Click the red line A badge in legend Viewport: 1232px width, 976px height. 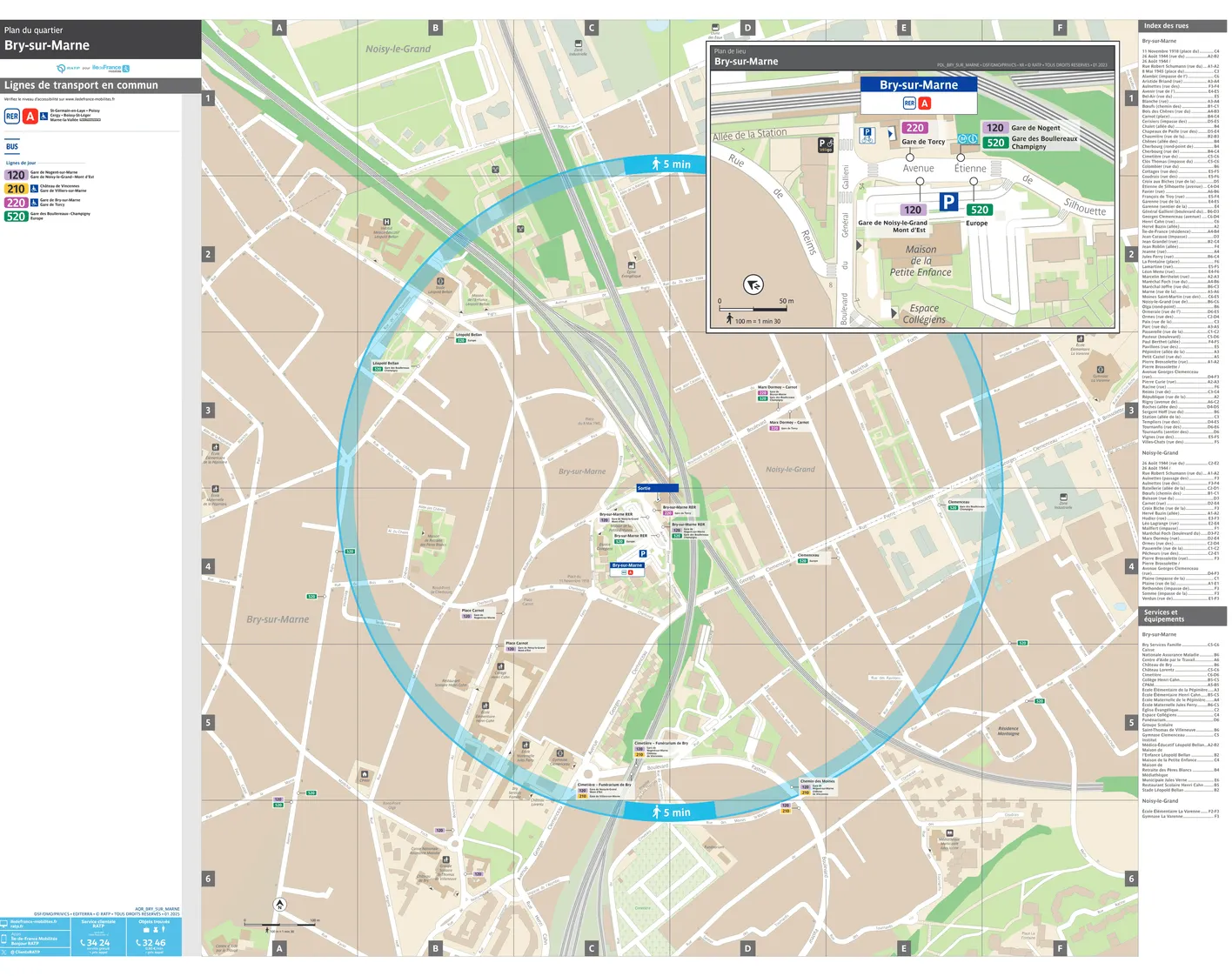(x=30, y=116)
